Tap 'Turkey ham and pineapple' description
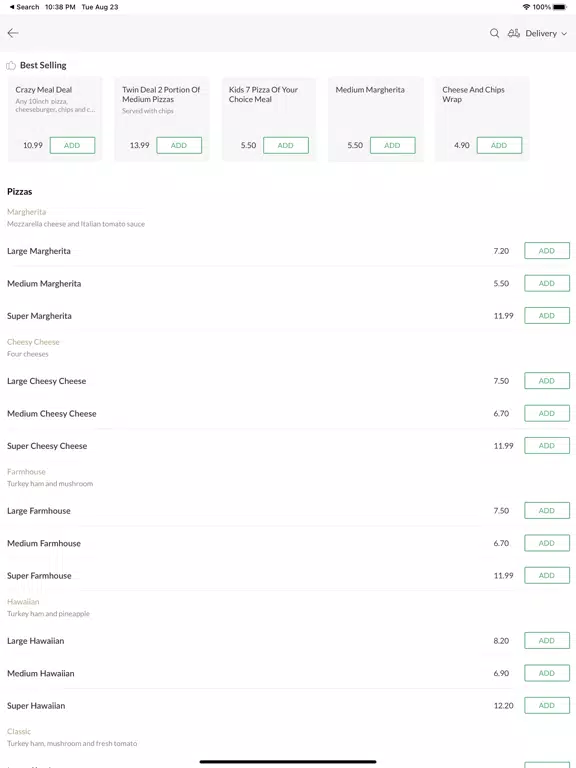This screenshot has height=768, width=576. pos(48,614)
